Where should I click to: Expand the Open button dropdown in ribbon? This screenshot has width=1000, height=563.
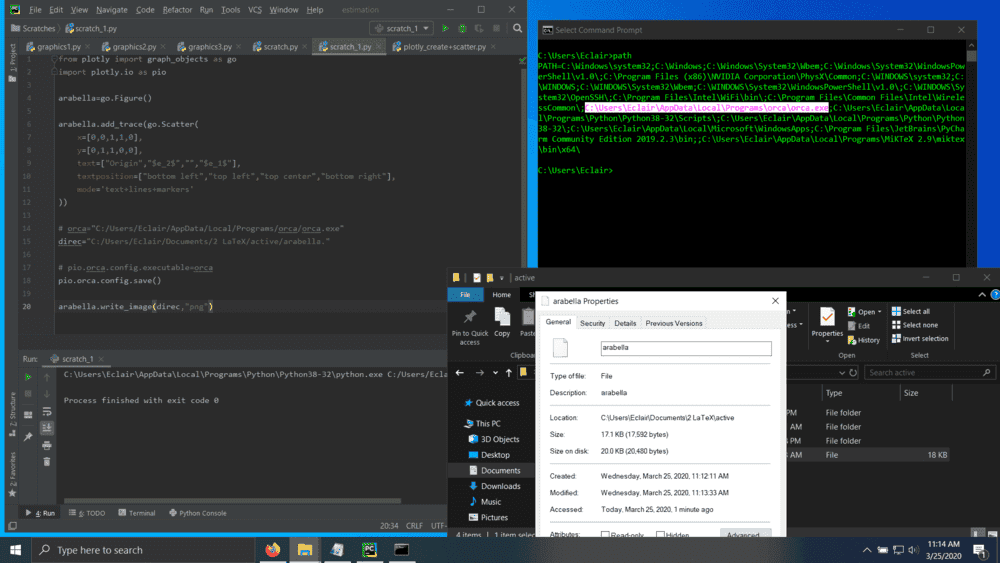[x=880, y=312]
